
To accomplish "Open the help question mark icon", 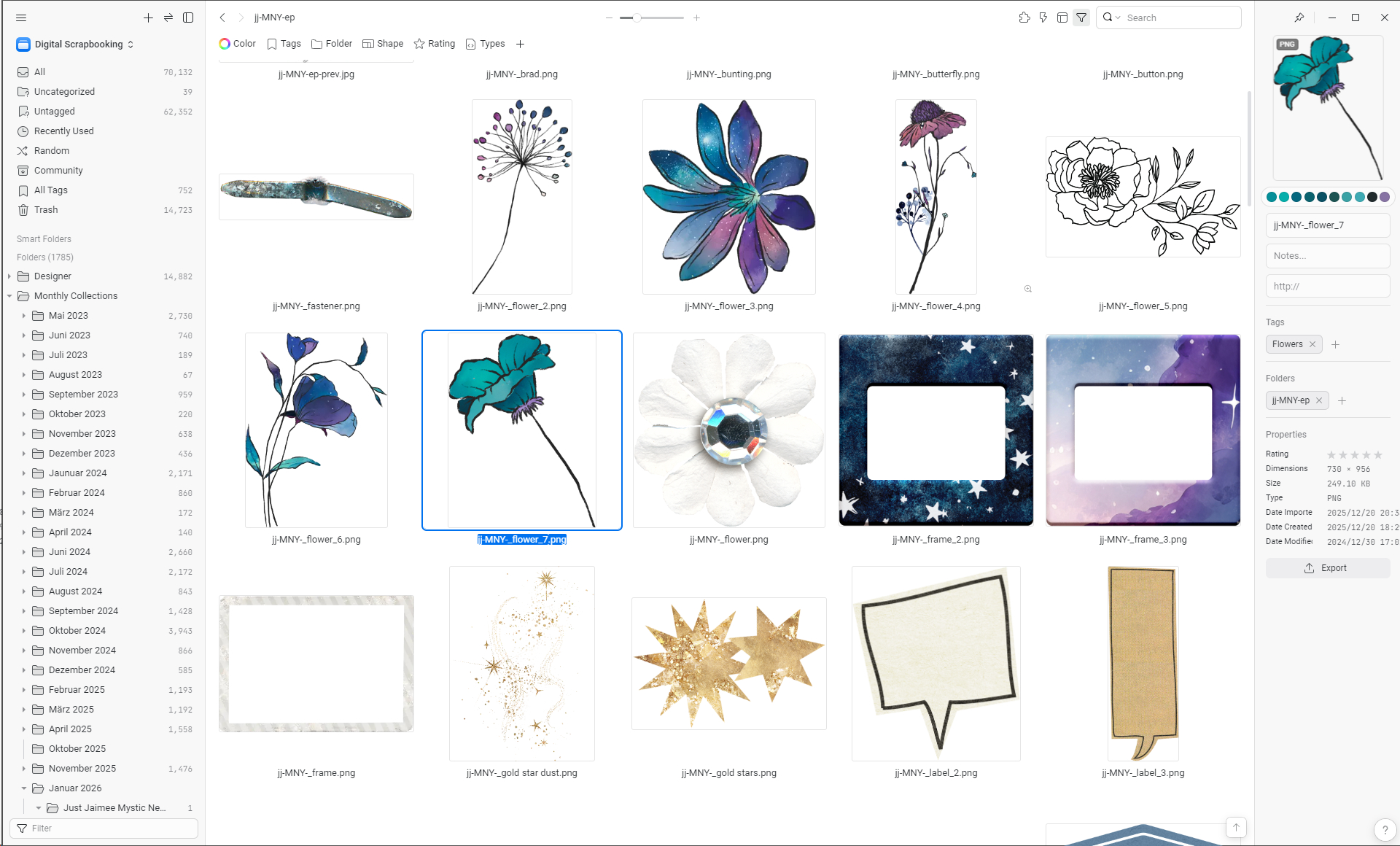I will pyautogui.click(x=1385, y=830).
